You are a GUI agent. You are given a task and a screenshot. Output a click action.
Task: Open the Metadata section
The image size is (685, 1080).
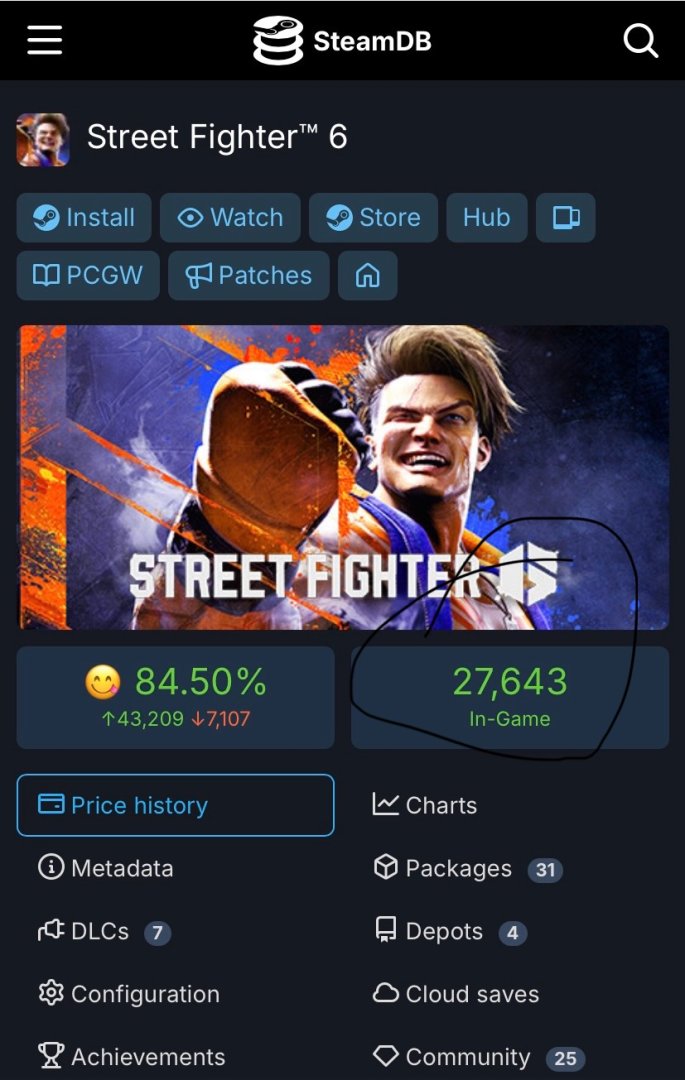coord(106,868)
